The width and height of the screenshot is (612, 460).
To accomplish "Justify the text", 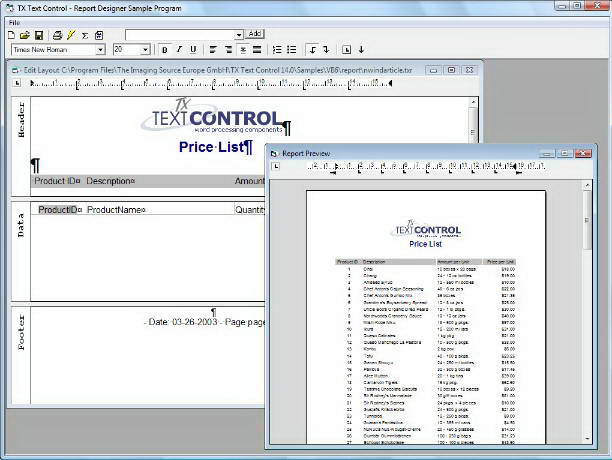I will click(257, 50).
